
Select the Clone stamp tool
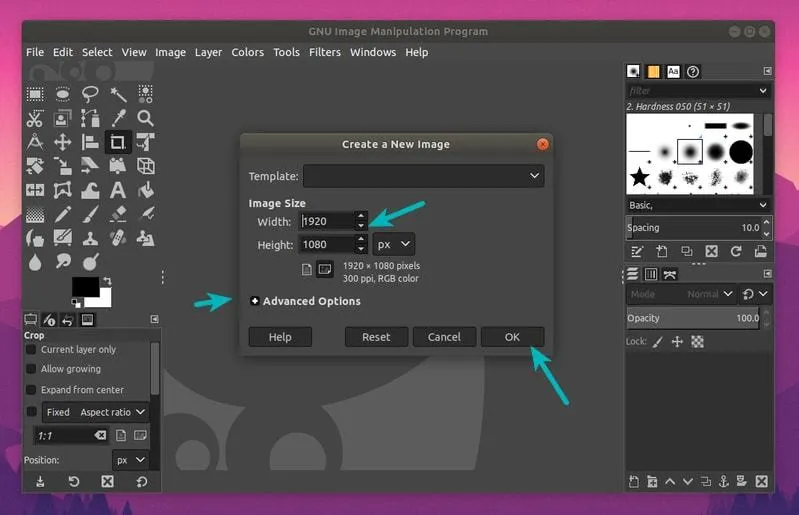[90, 238]
